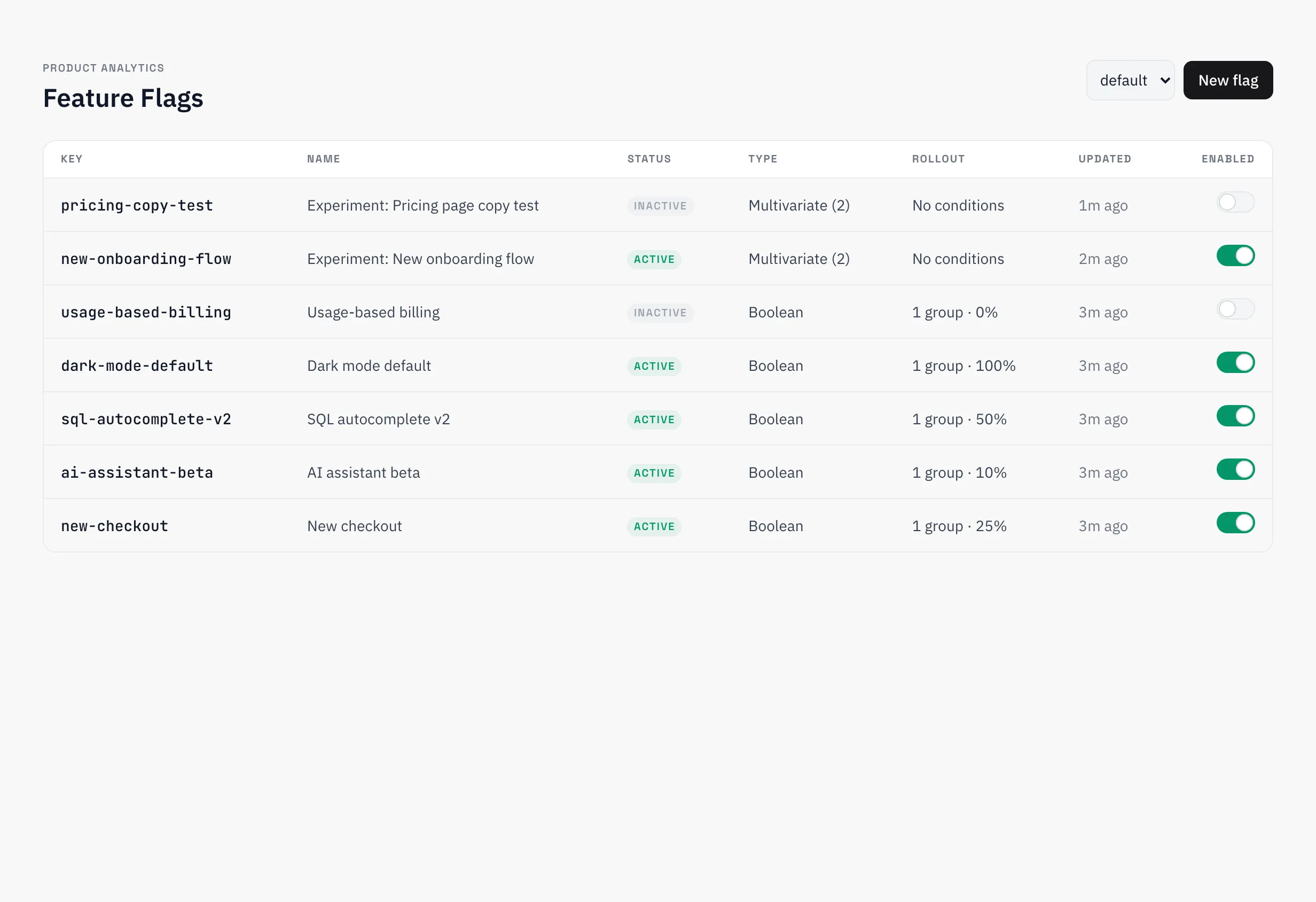Click the 'SQL autocomplete v2' name cell

point(378,419)
